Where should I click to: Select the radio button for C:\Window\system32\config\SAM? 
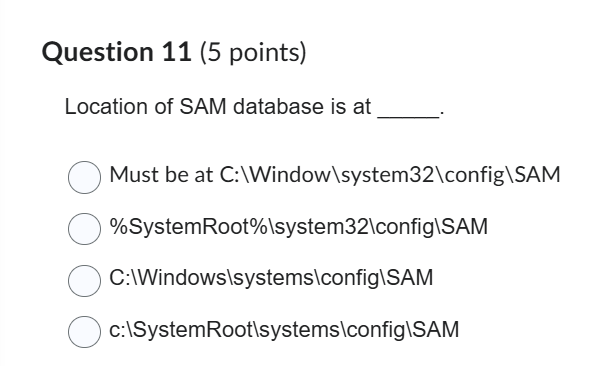pyautogui.click(x=84, y=177)
